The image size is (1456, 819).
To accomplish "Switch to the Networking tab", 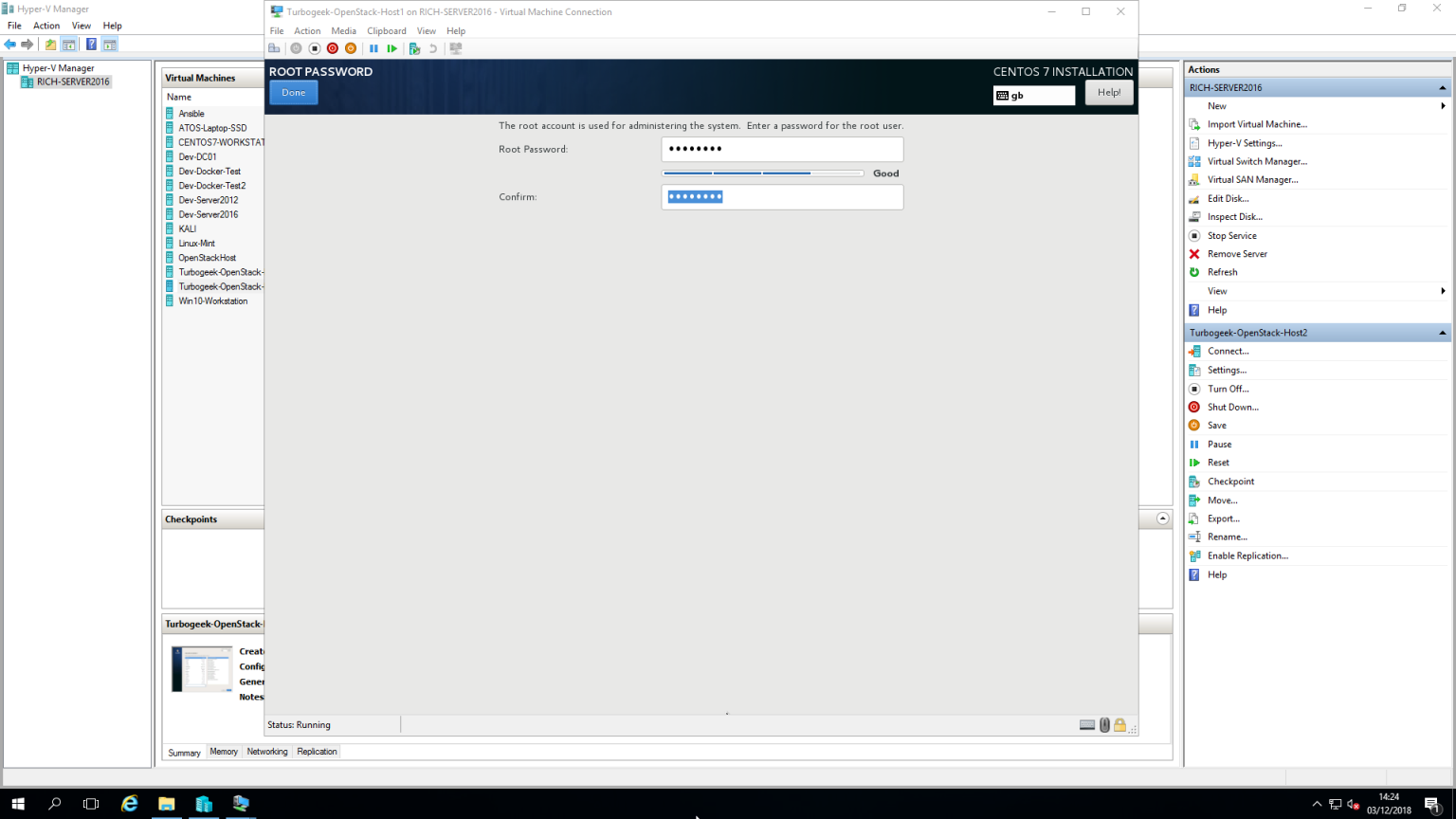I will tap(266, 752).
